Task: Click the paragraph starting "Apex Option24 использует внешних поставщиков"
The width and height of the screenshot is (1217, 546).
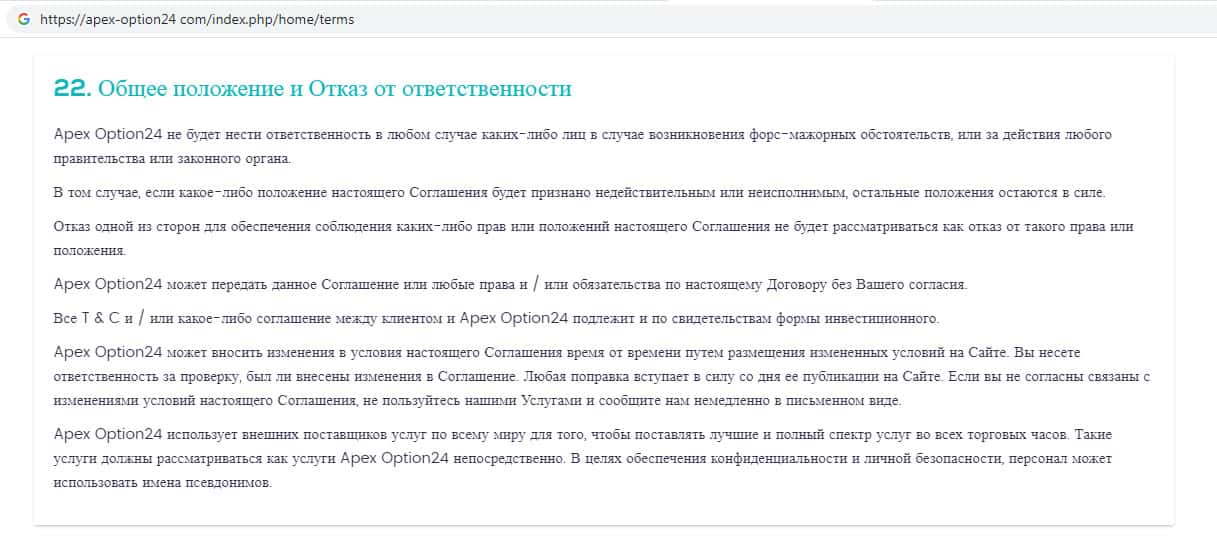Action: 583,458
